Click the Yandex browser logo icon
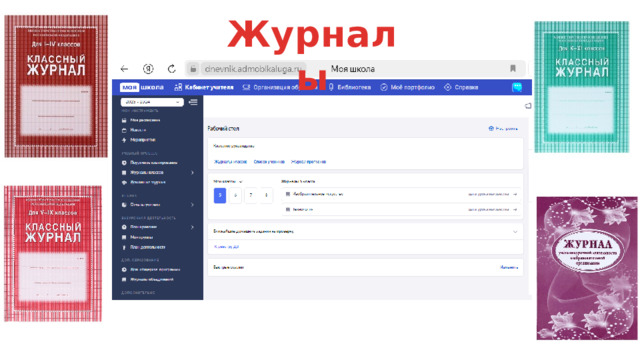 tap(148, 69)
